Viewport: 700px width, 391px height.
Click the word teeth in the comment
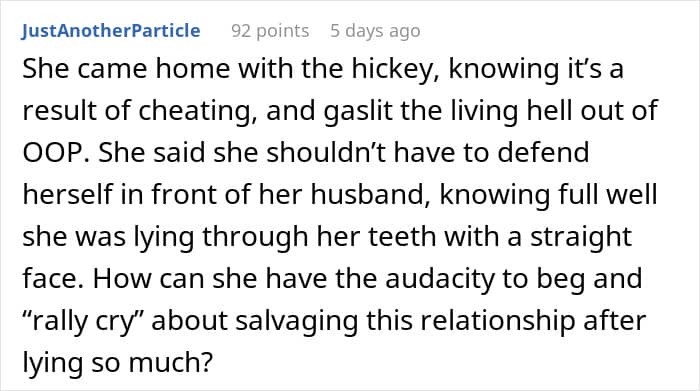402,237
